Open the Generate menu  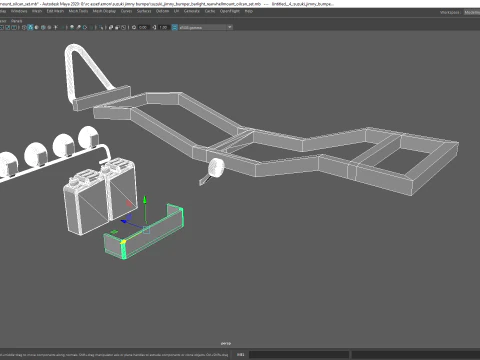click(192, 11)
